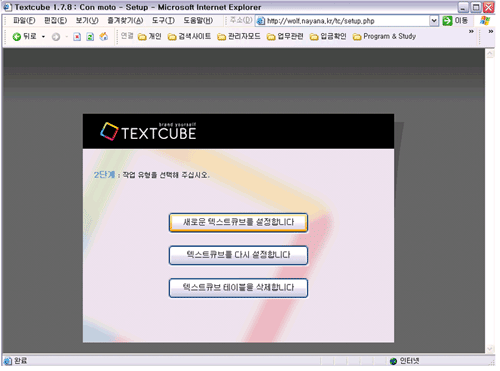Click the Forward arrow icon

[x=56, y=37]
